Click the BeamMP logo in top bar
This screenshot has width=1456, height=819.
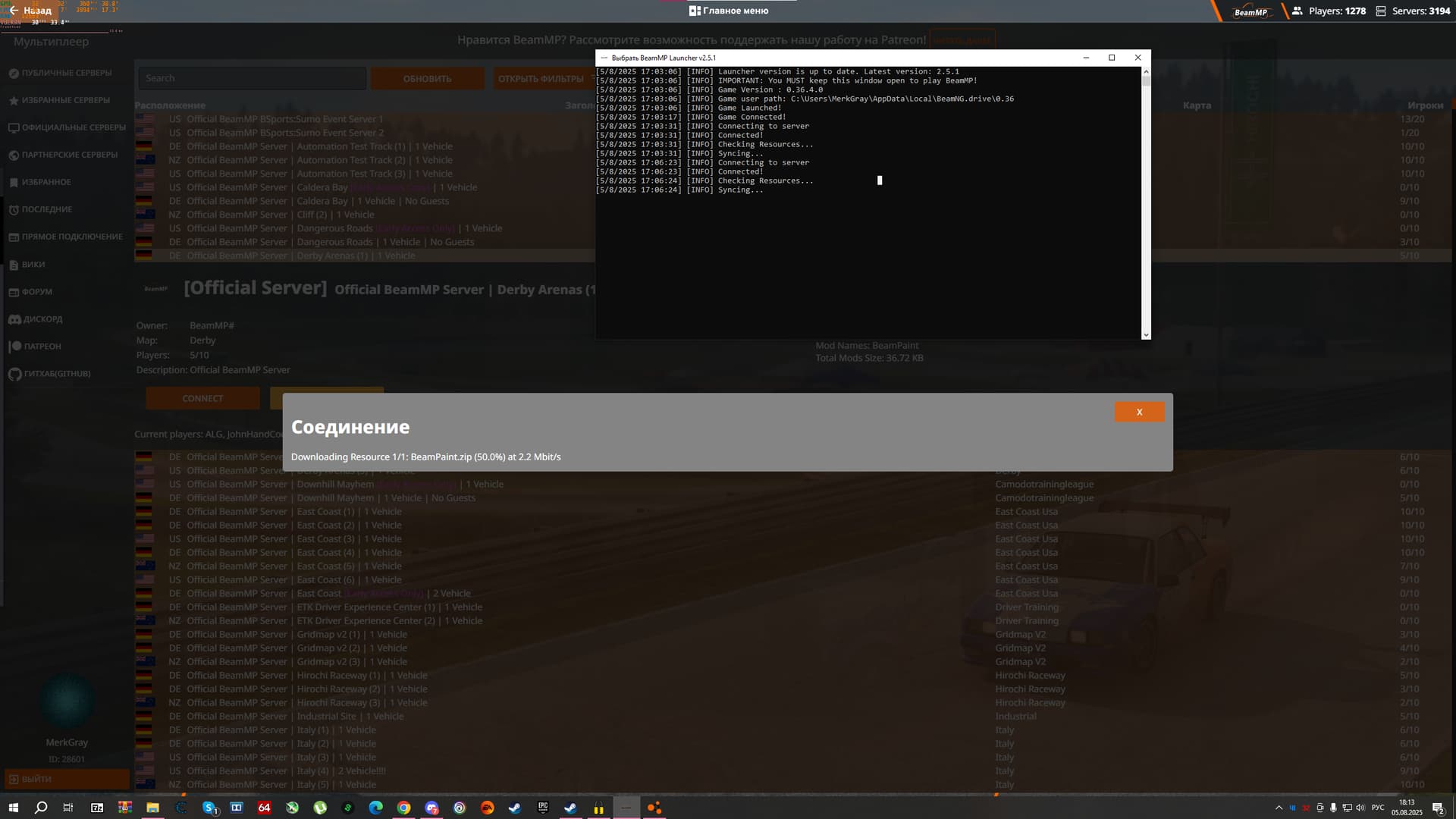[1250, 11]
